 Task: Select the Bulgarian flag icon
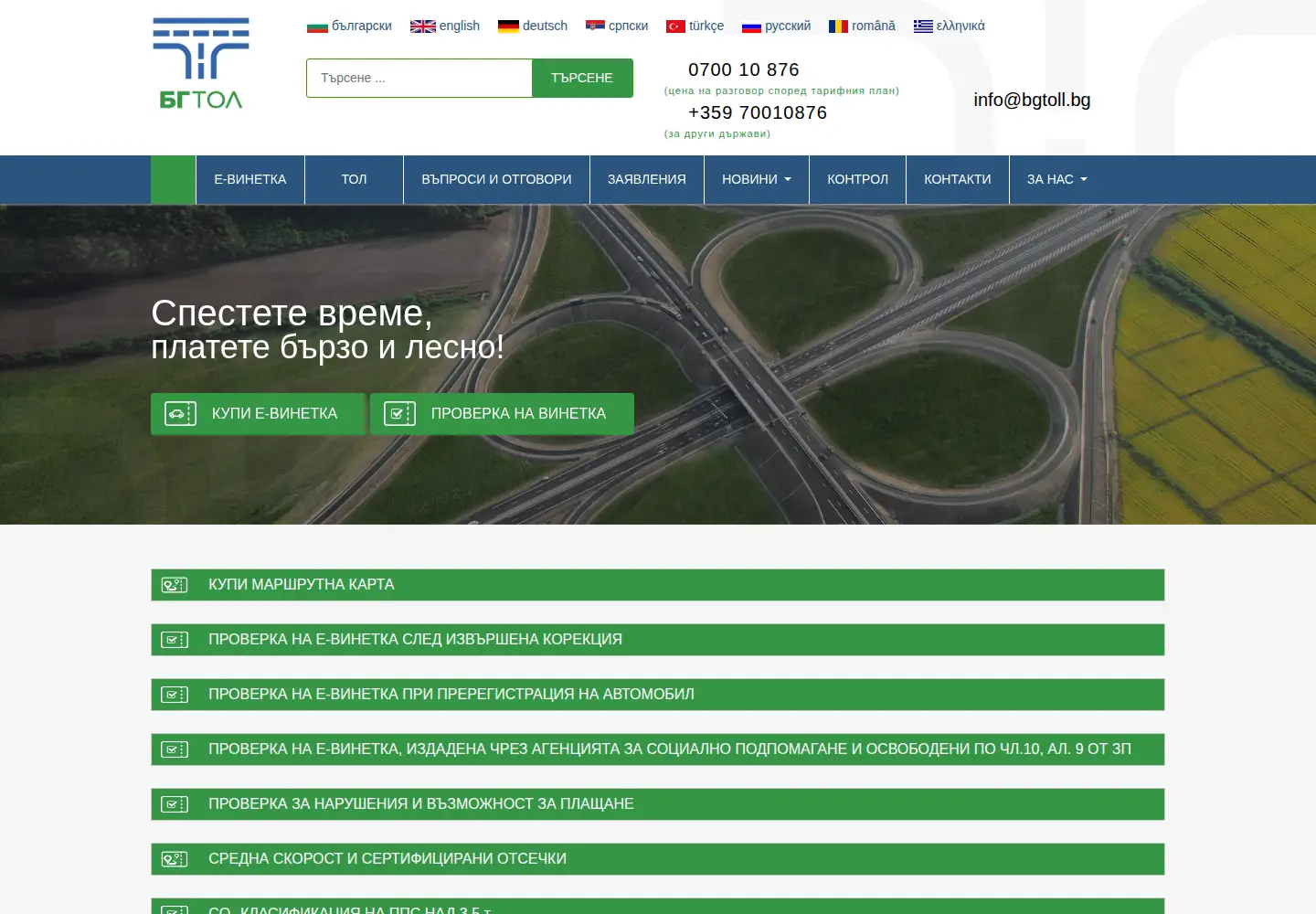(x=317, y=27)
